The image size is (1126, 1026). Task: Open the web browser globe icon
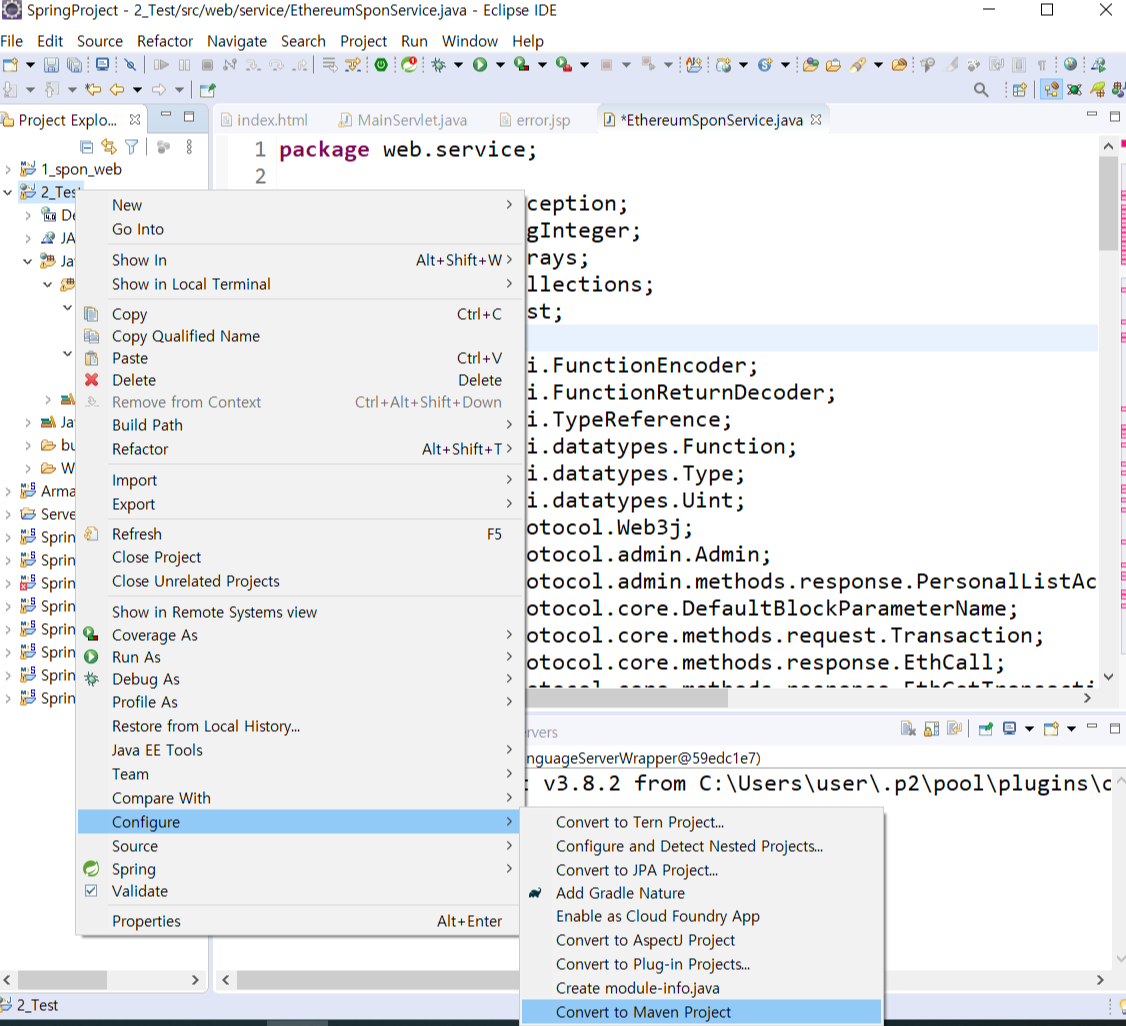[1071, 64]
